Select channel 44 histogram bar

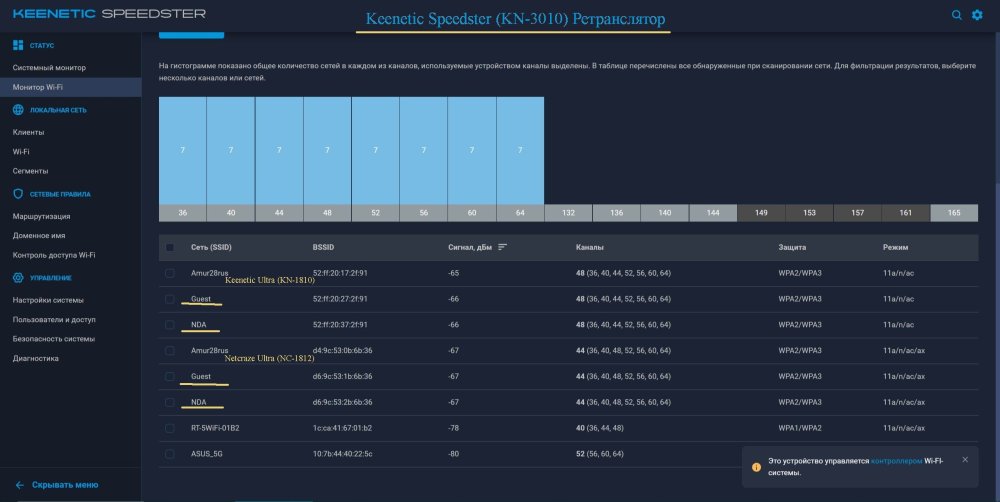click(279, 151)
